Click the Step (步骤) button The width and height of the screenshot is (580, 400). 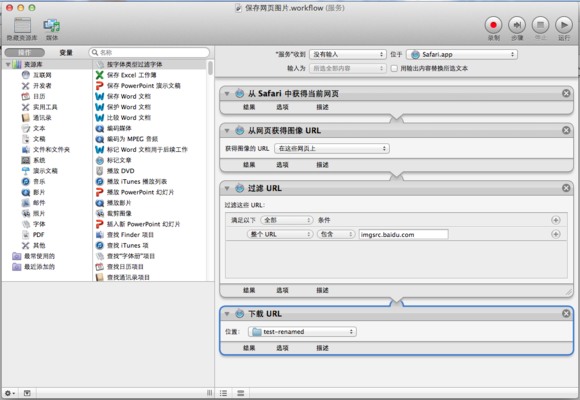coord(517,25)
